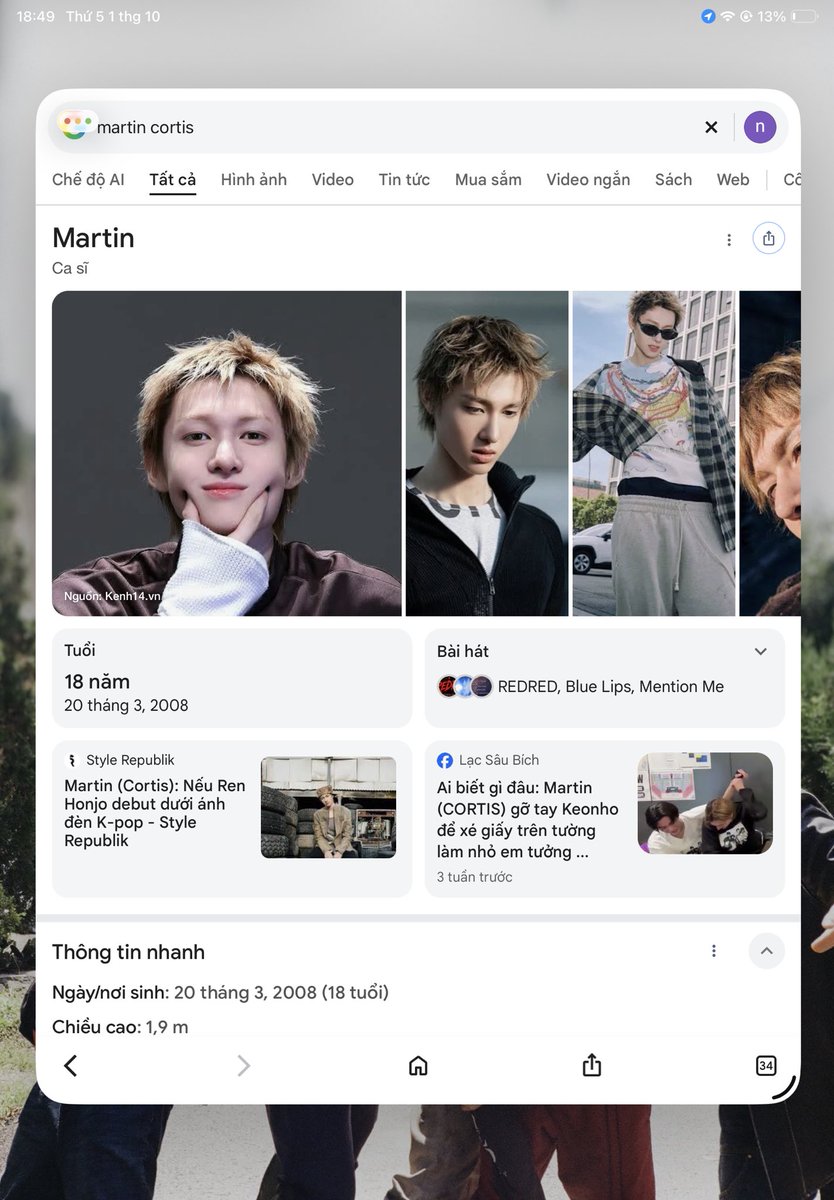Switch to the Hình ảnh tab

(254, 180)
